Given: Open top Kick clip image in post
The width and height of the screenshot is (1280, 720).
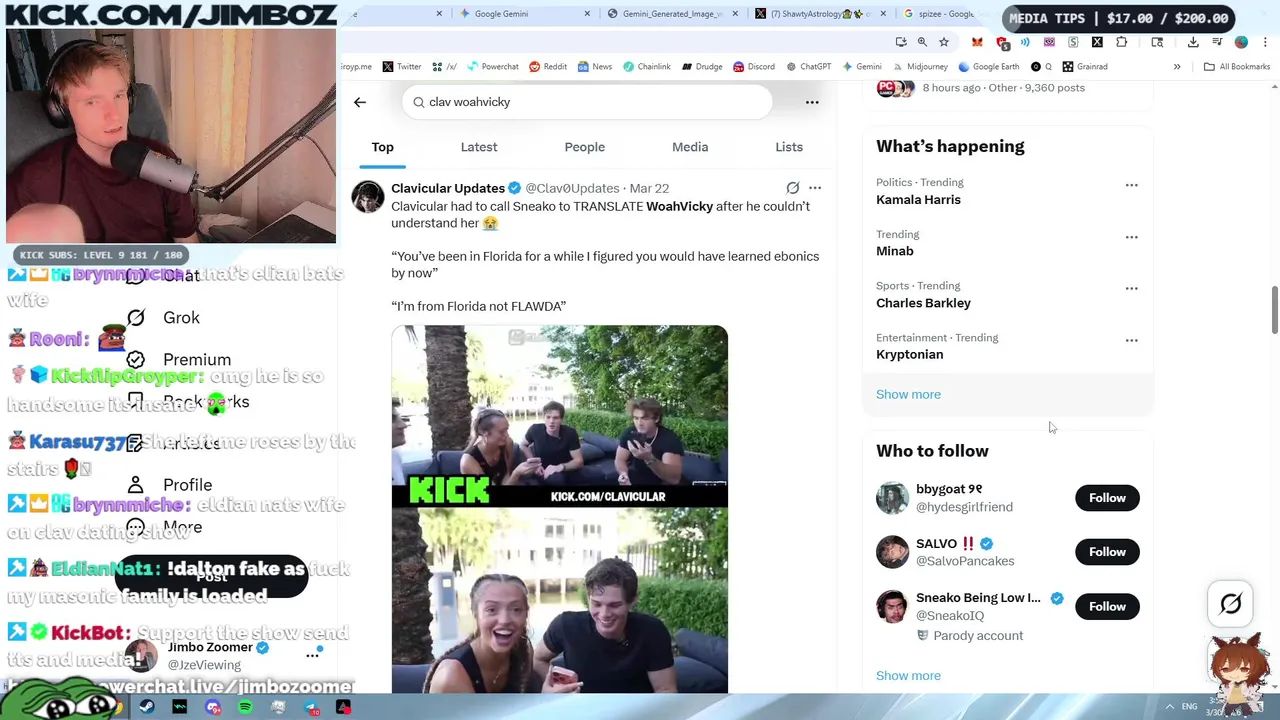Looking at the screenshot, I should (x=560, y=416).
